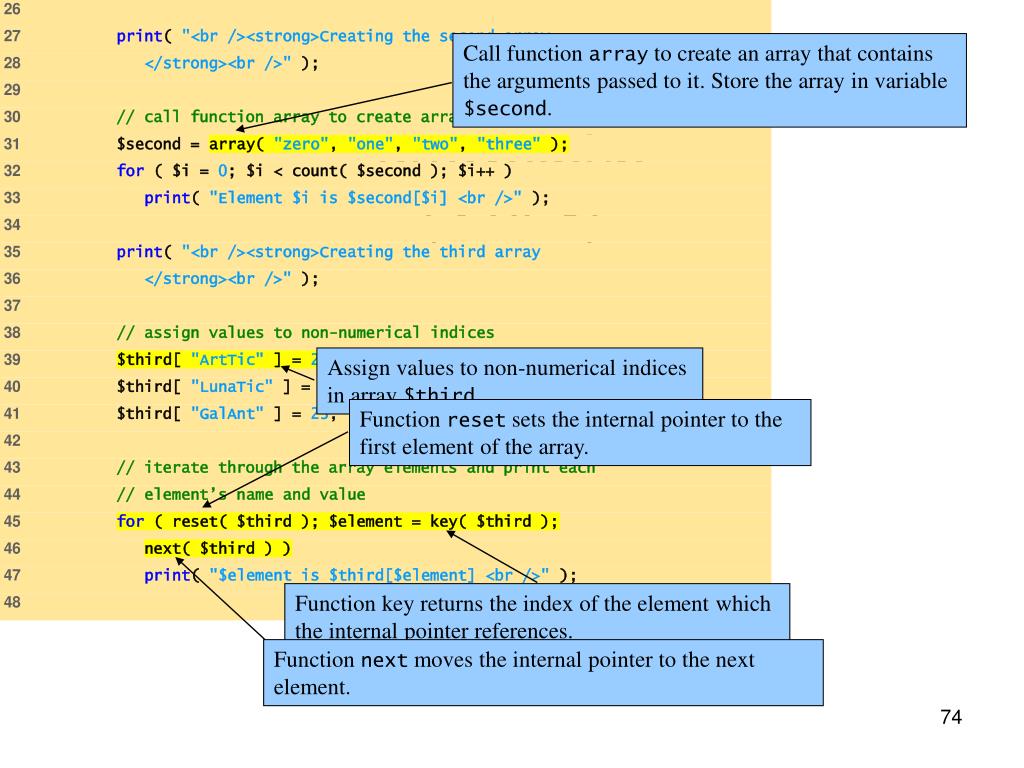Click the 'Creating the third array' text
This screenshot has width=1024, height=768.
430,251
